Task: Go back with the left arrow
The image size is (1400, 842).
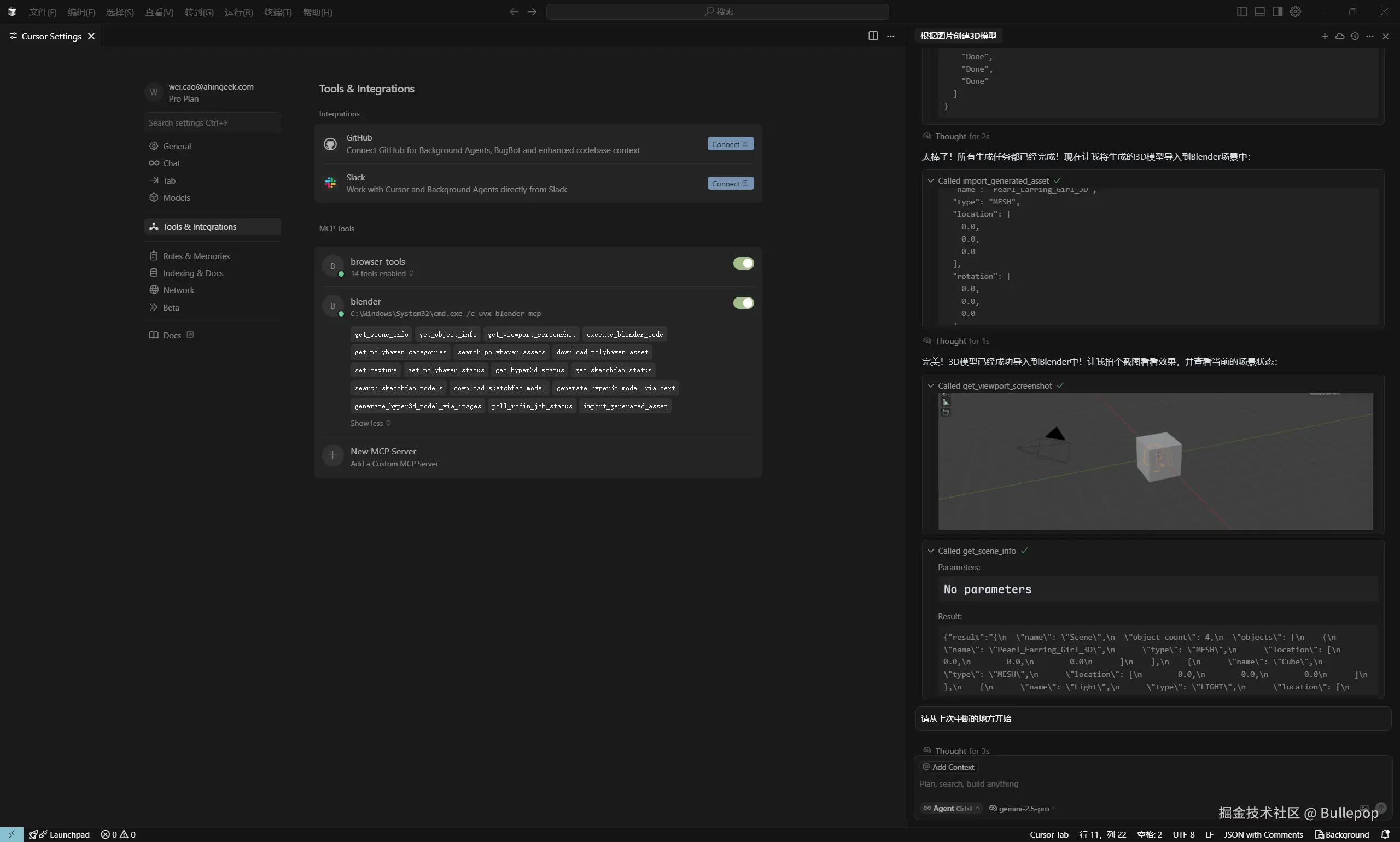Action: coord(514,11)
